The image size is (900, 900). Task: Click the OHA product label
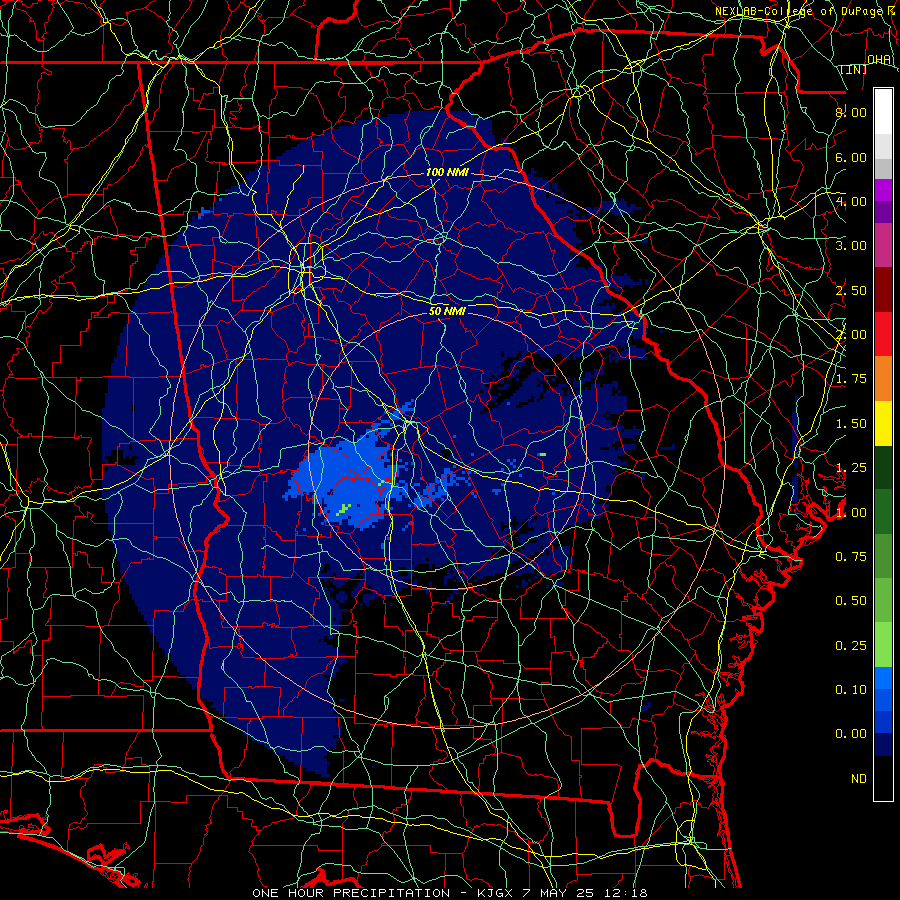point(879,59)
